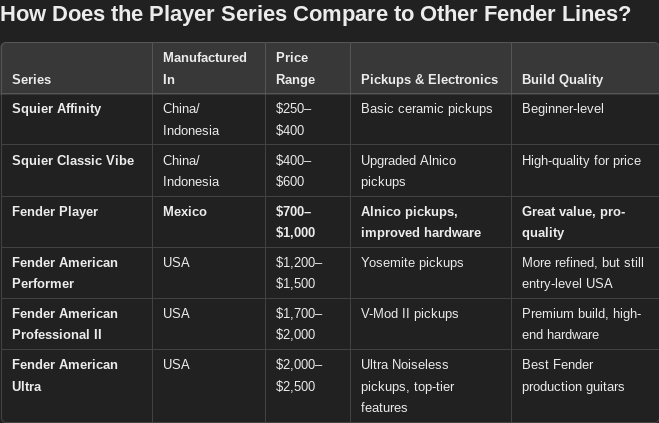Select the $700–$1,000 price cell
Viewport: 659px width, 423px height.
(295, 221)
